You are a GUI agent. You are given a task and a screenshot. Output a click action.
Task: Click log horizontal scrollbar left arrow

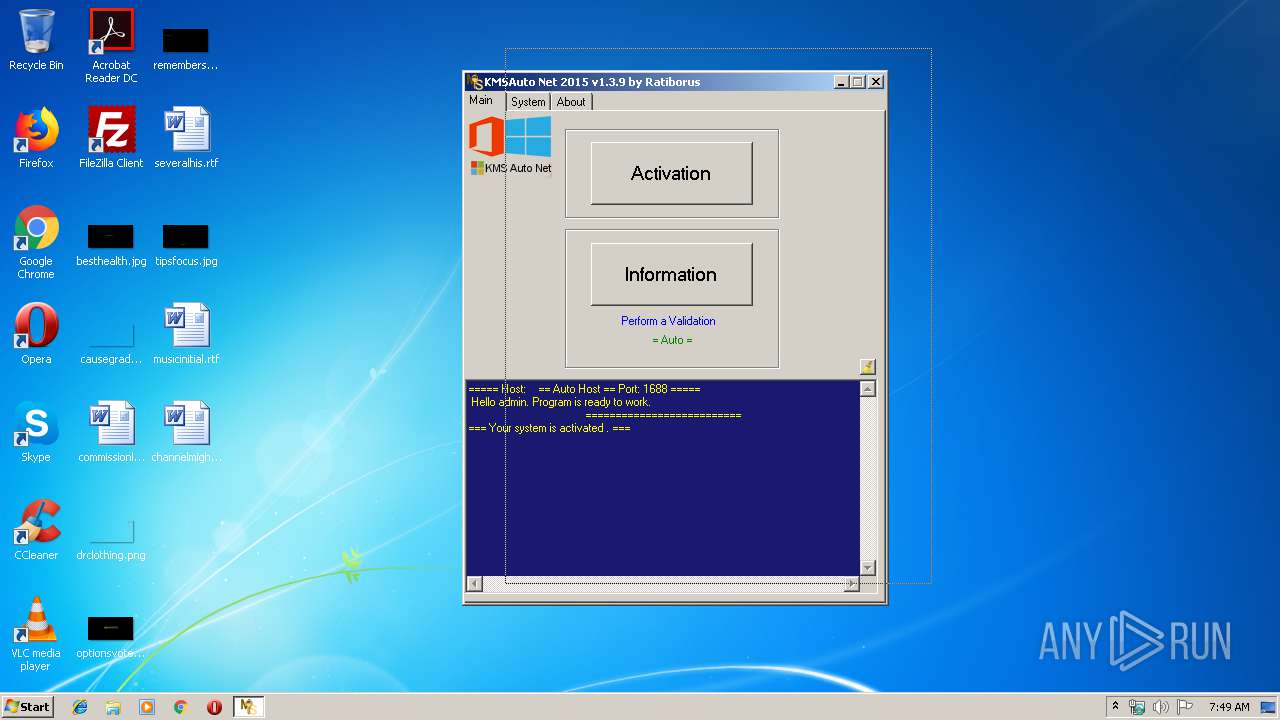(x=475, y=584)
